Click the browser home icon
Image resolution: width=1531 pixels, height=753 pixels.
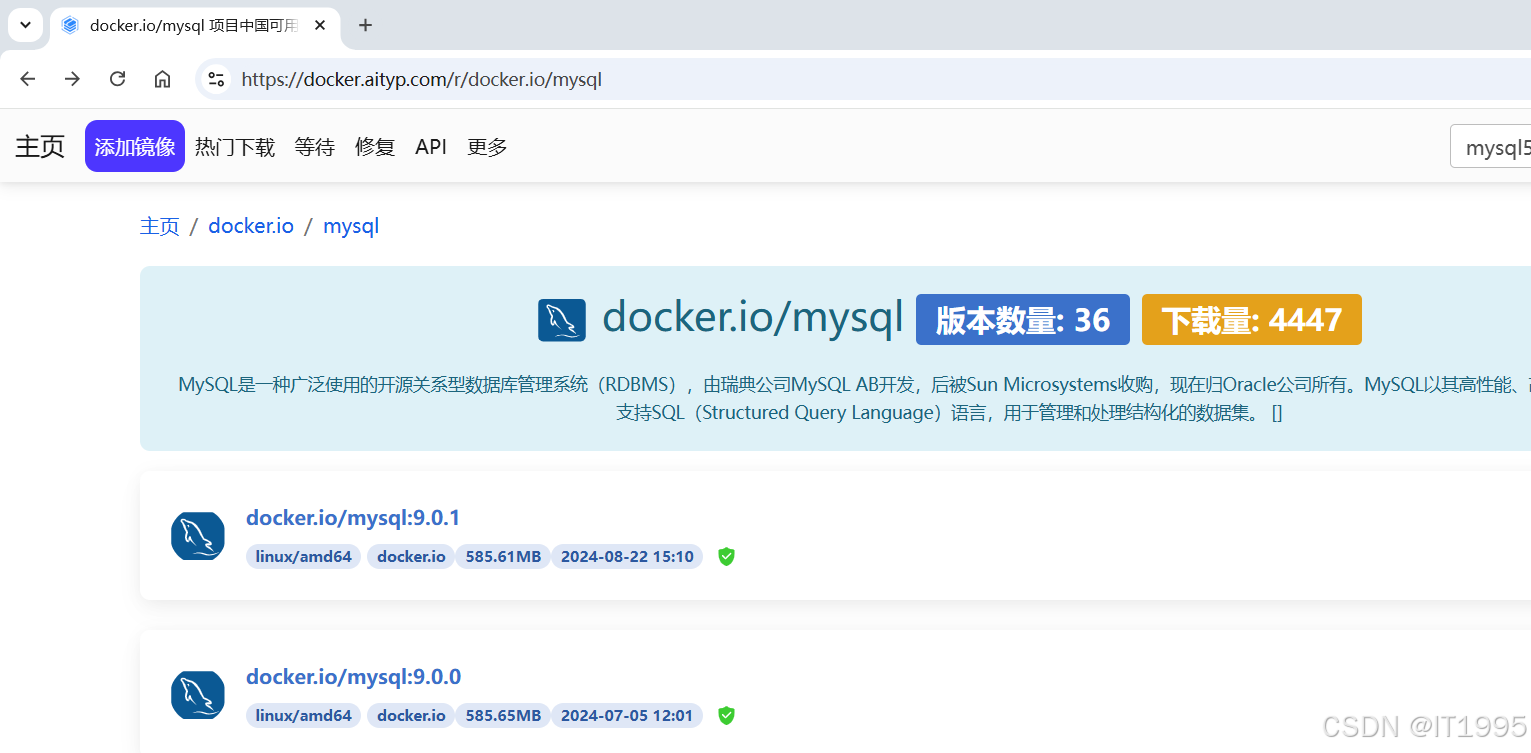162,79
